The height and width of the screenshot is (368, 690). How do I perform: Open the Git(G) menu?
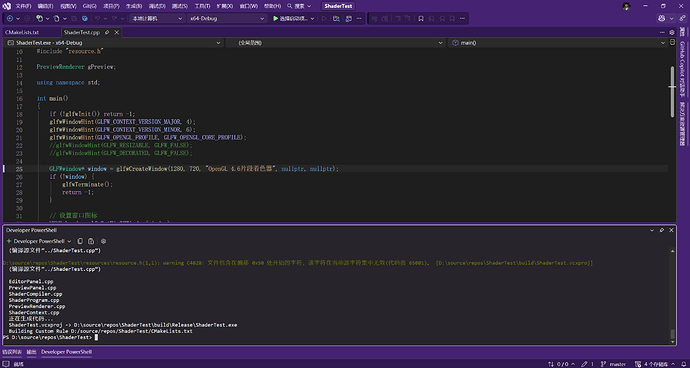pos(89,6)
